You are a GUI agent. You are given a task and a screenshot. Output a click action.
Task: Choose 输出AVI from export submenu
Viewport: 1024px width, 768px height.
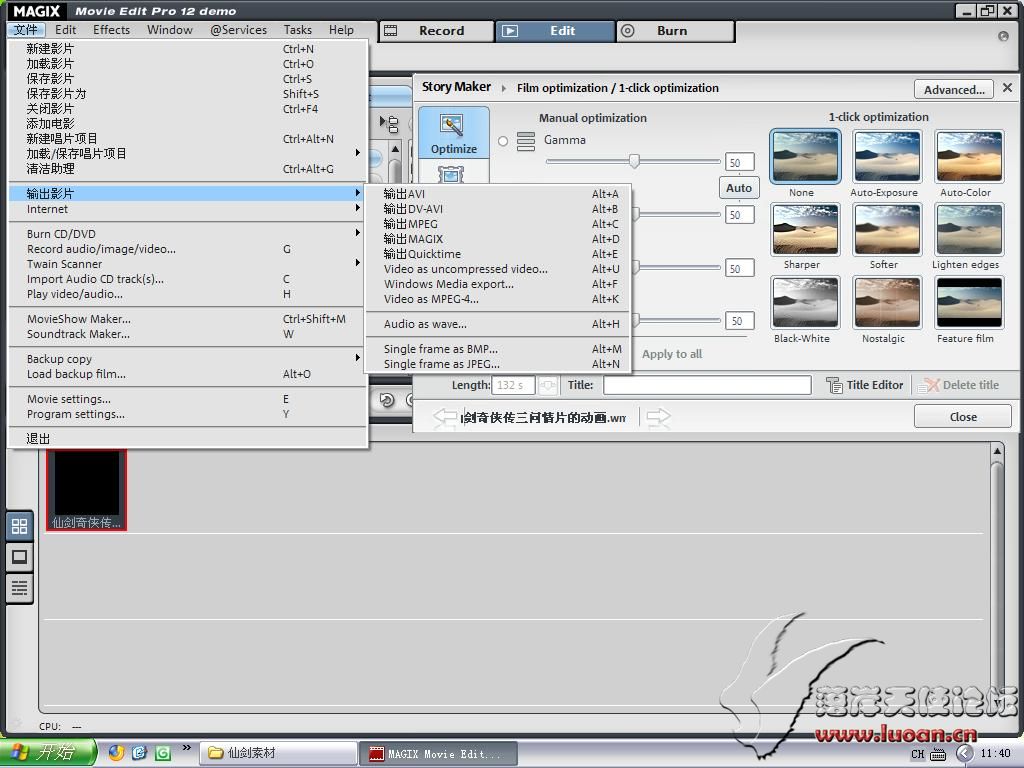(x=498, y=194)
